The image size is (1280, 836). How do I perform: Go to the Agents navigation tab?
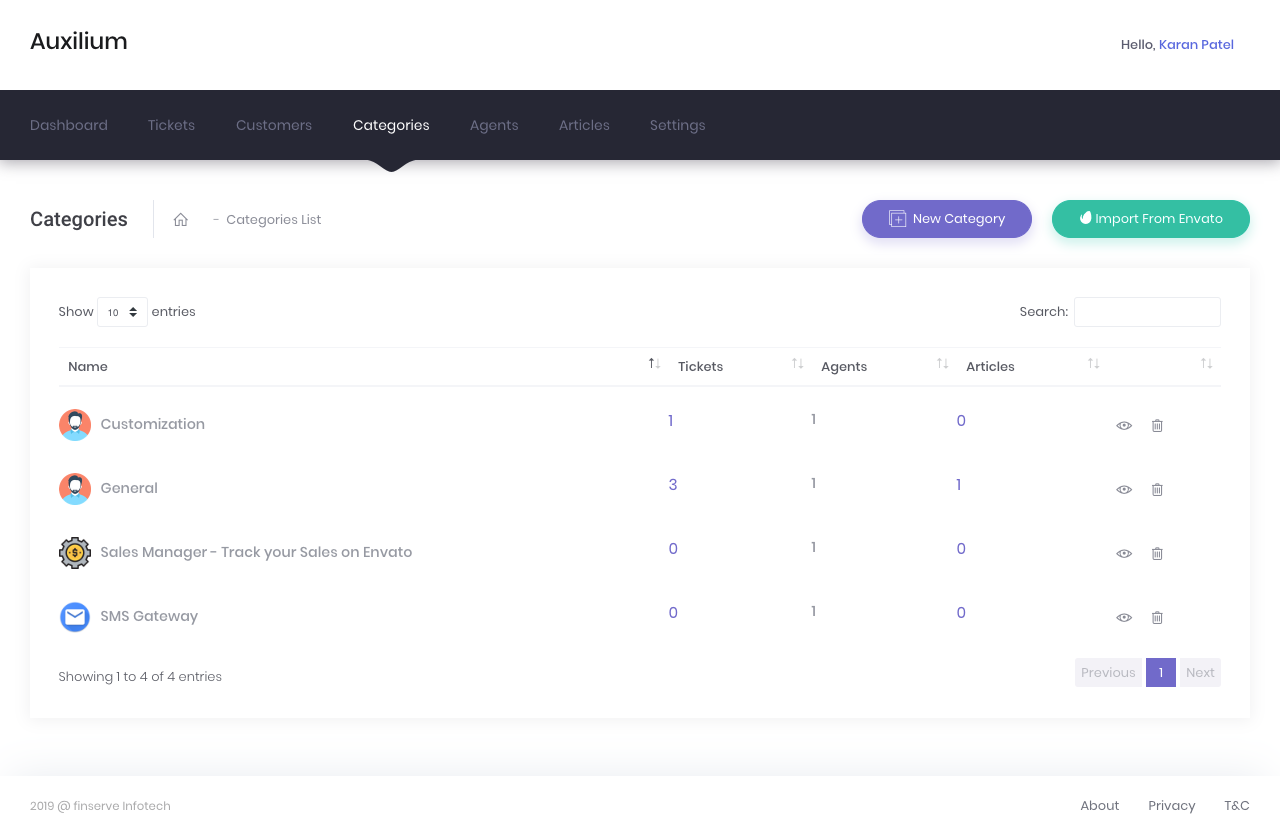click(494, 125)
